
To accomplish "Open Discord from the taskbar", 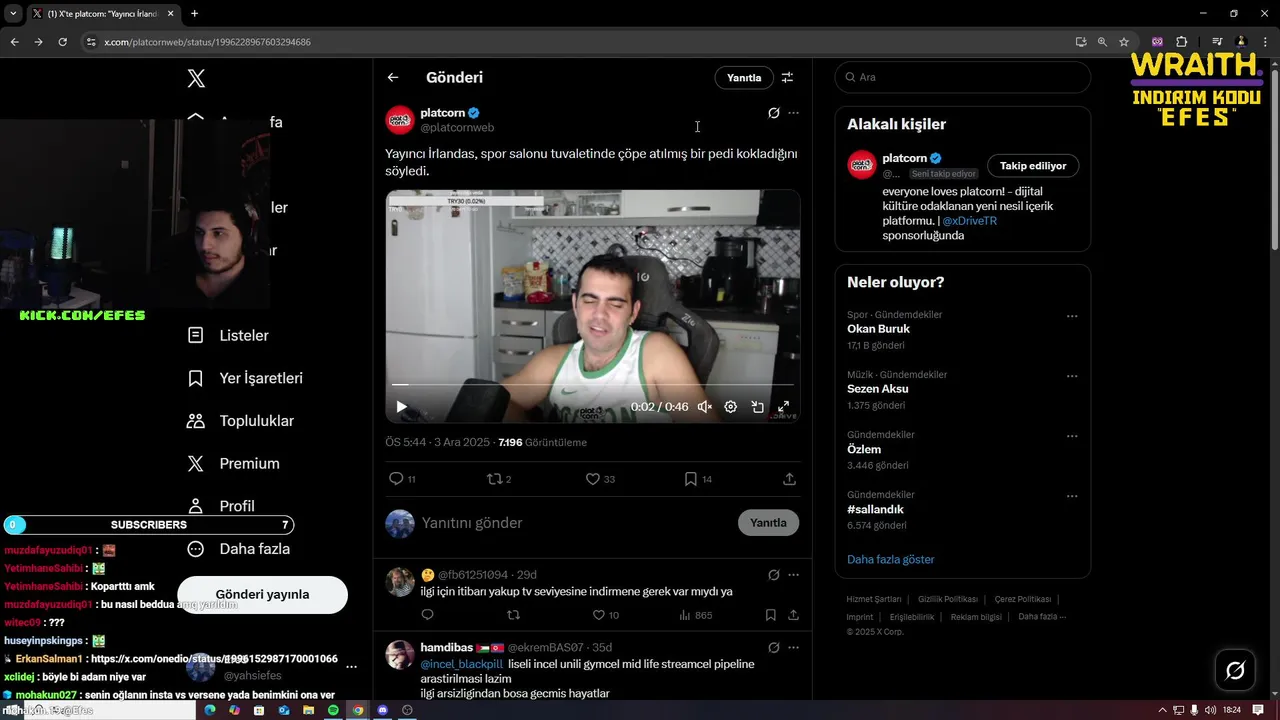I will point(382,710).
